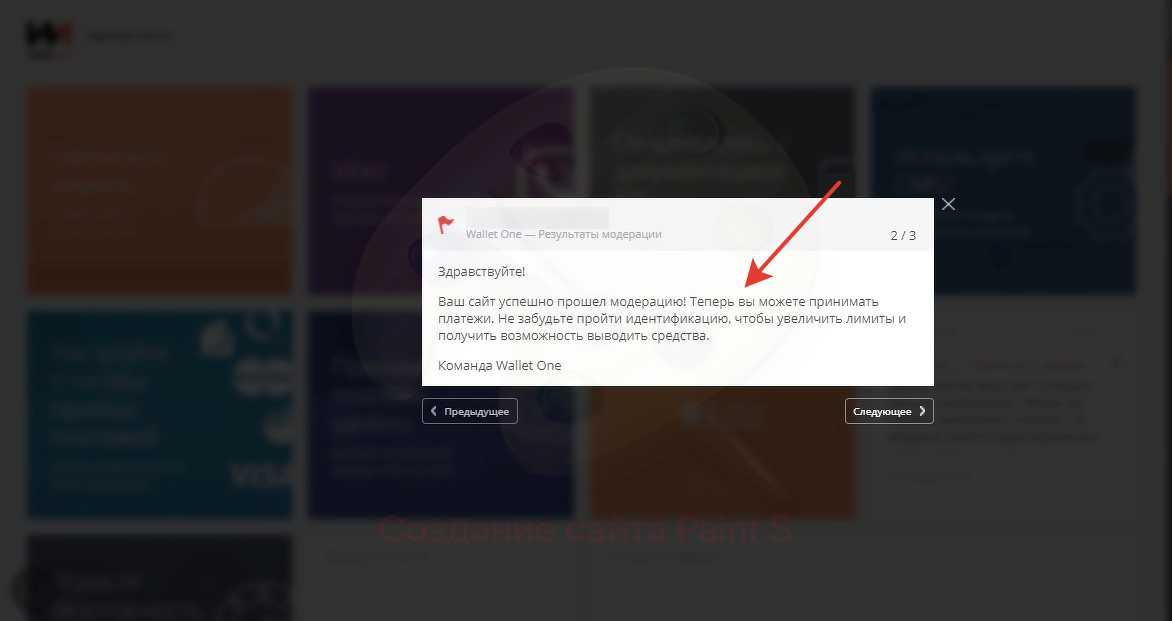Click the '2 / 3' message counter
Viewport: 1172px width, 621px height.
[903, 235]
